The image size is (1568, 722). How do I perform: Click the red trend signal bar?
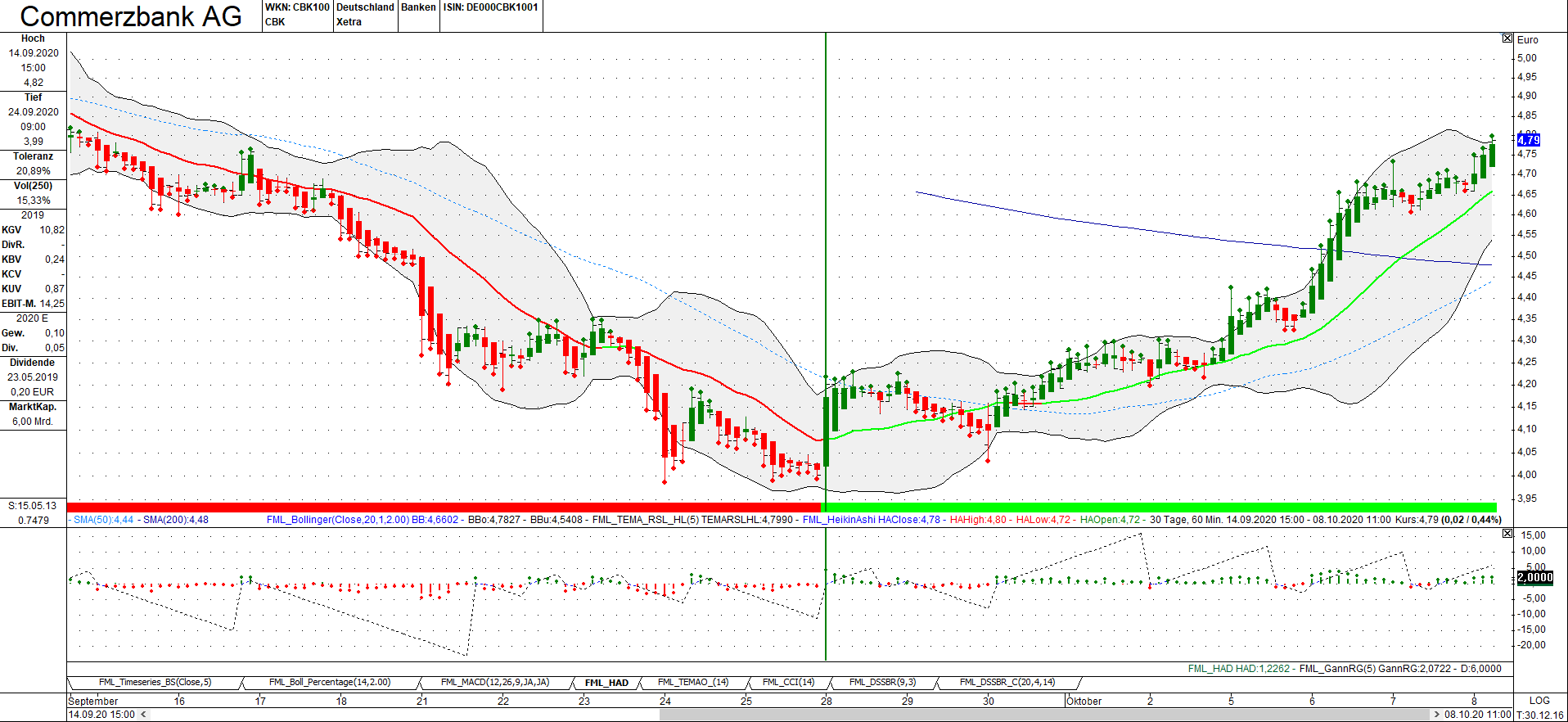(444, 508)
